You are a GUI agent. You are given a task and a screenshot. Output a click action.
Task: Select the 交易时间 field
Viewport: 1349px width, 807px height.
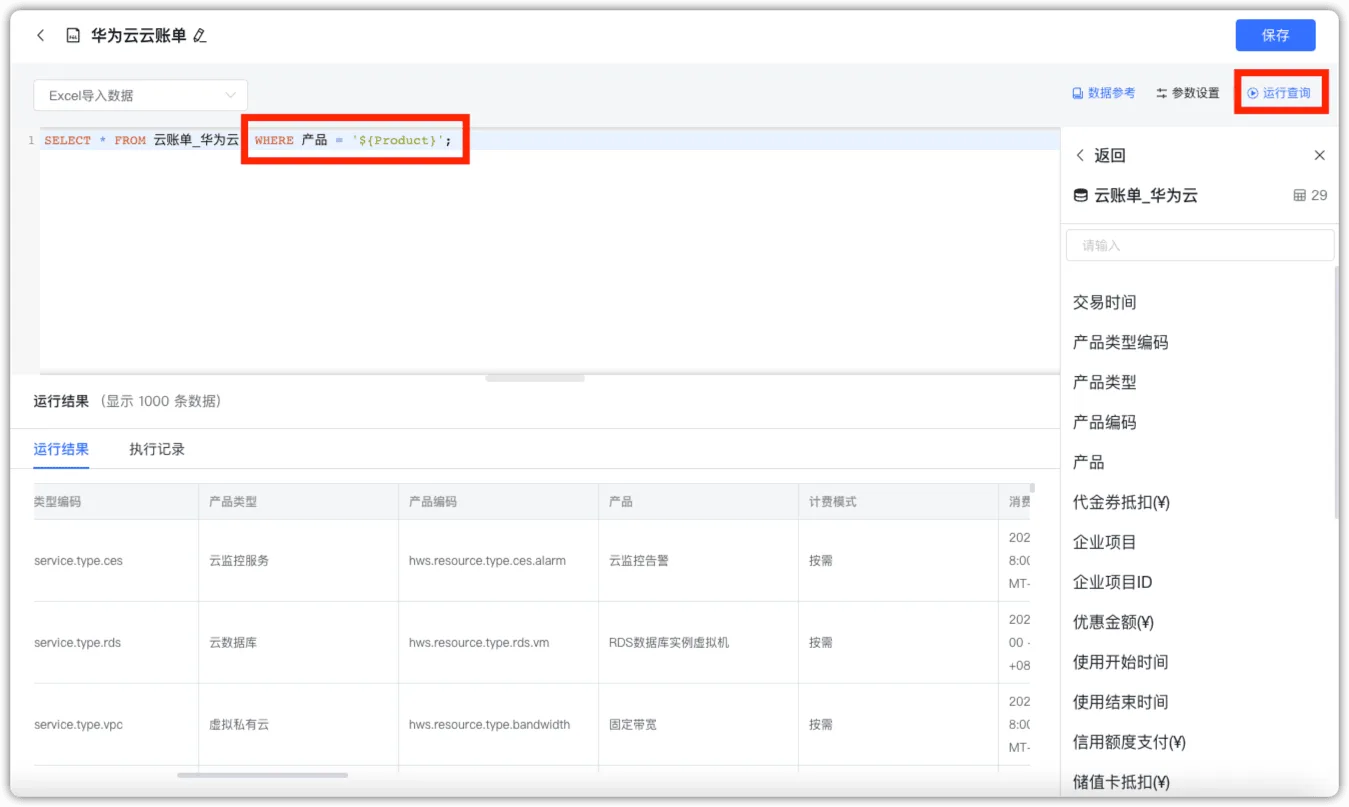pyautogui.click(x=1104, y=302)
